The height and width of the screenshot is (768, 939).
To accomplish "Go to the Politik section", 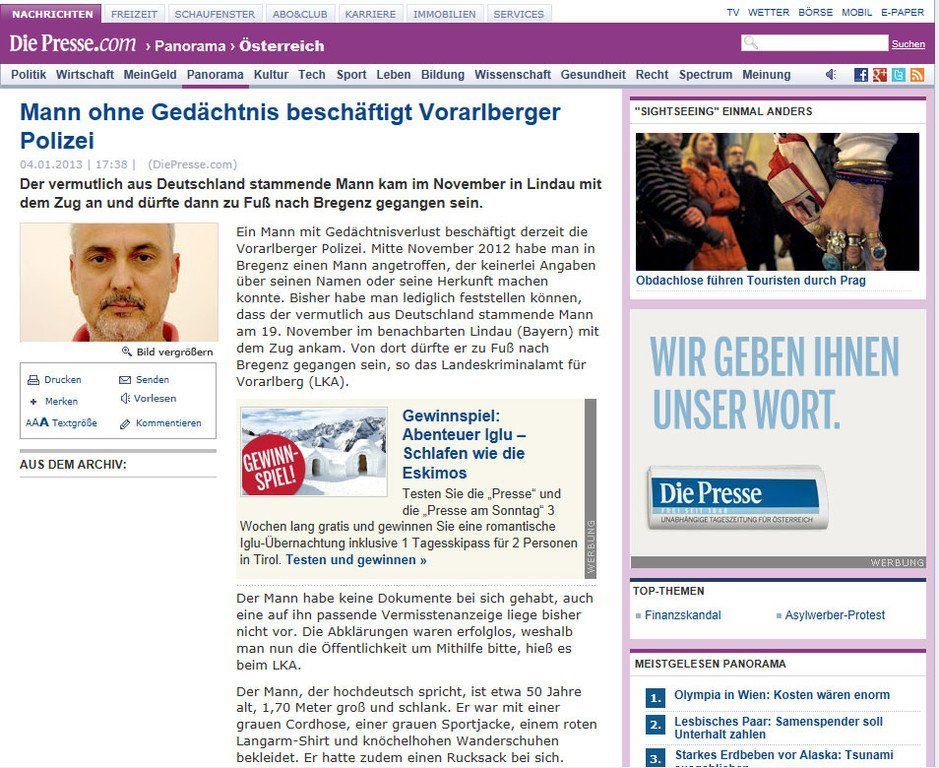I will 29,75.
